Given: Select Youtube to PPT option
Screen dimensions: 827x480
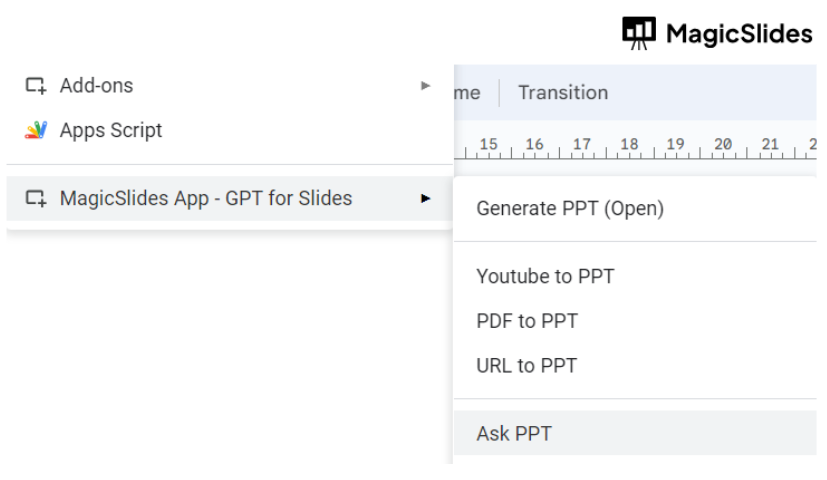Looking at the screenshot, I should pyautogui.click(x=545, y=276).
